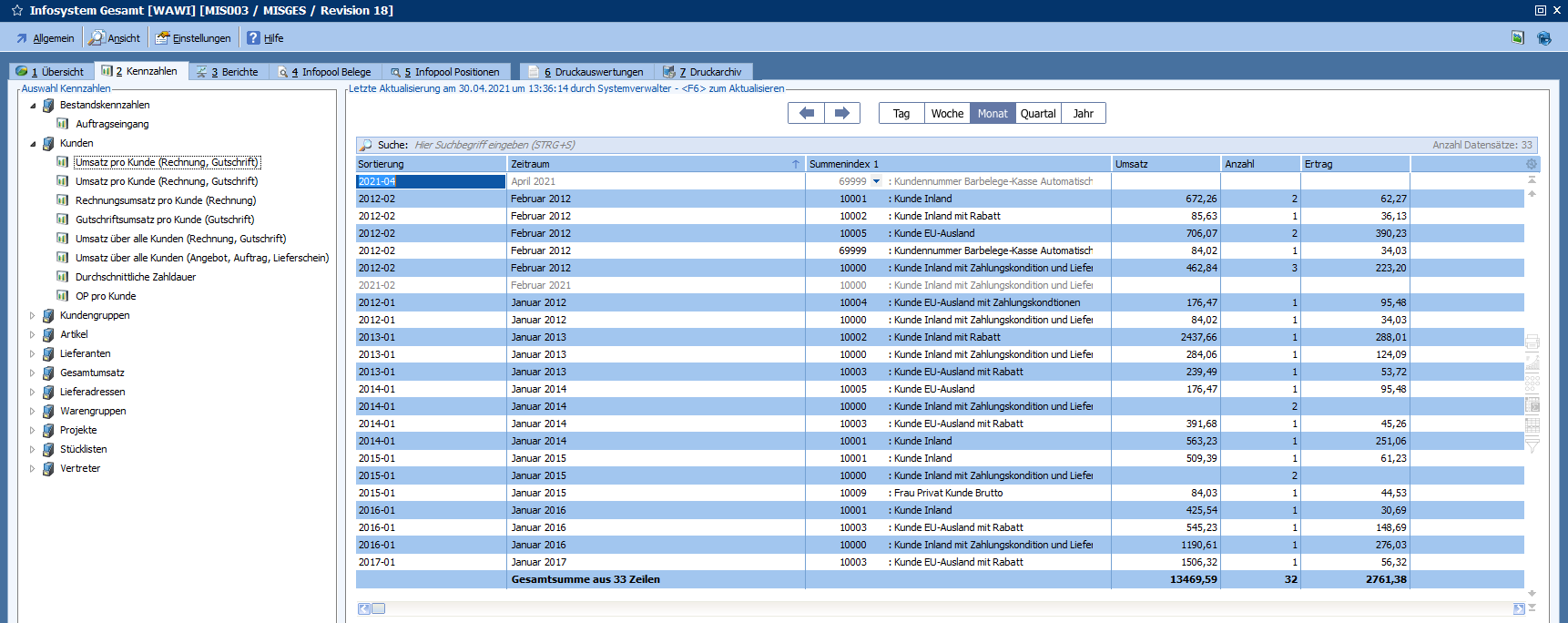Viewport: 1568px width, 623px height.
Task: Sort the table by Umsatz column header
Action: pos(1165,164)
